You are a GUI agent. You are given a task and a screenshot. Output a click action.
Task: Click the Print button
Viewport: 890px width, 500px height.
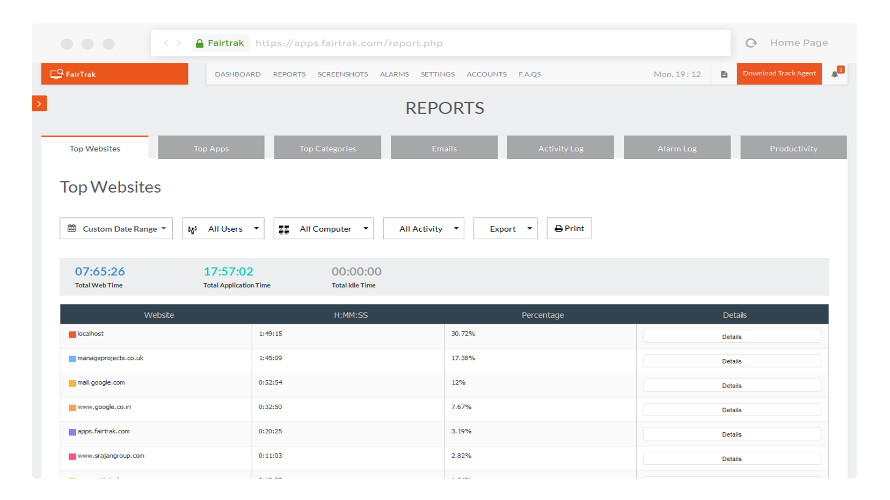pyautogui.click(x=569, y=228)
